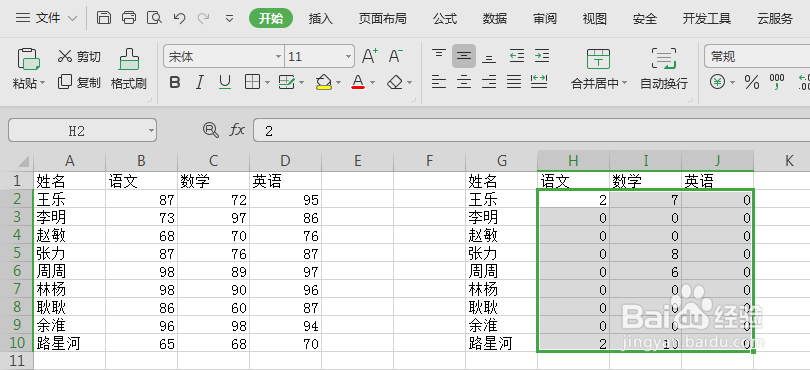Align text right
810x370 pixels.
click(x=489, y=82)
